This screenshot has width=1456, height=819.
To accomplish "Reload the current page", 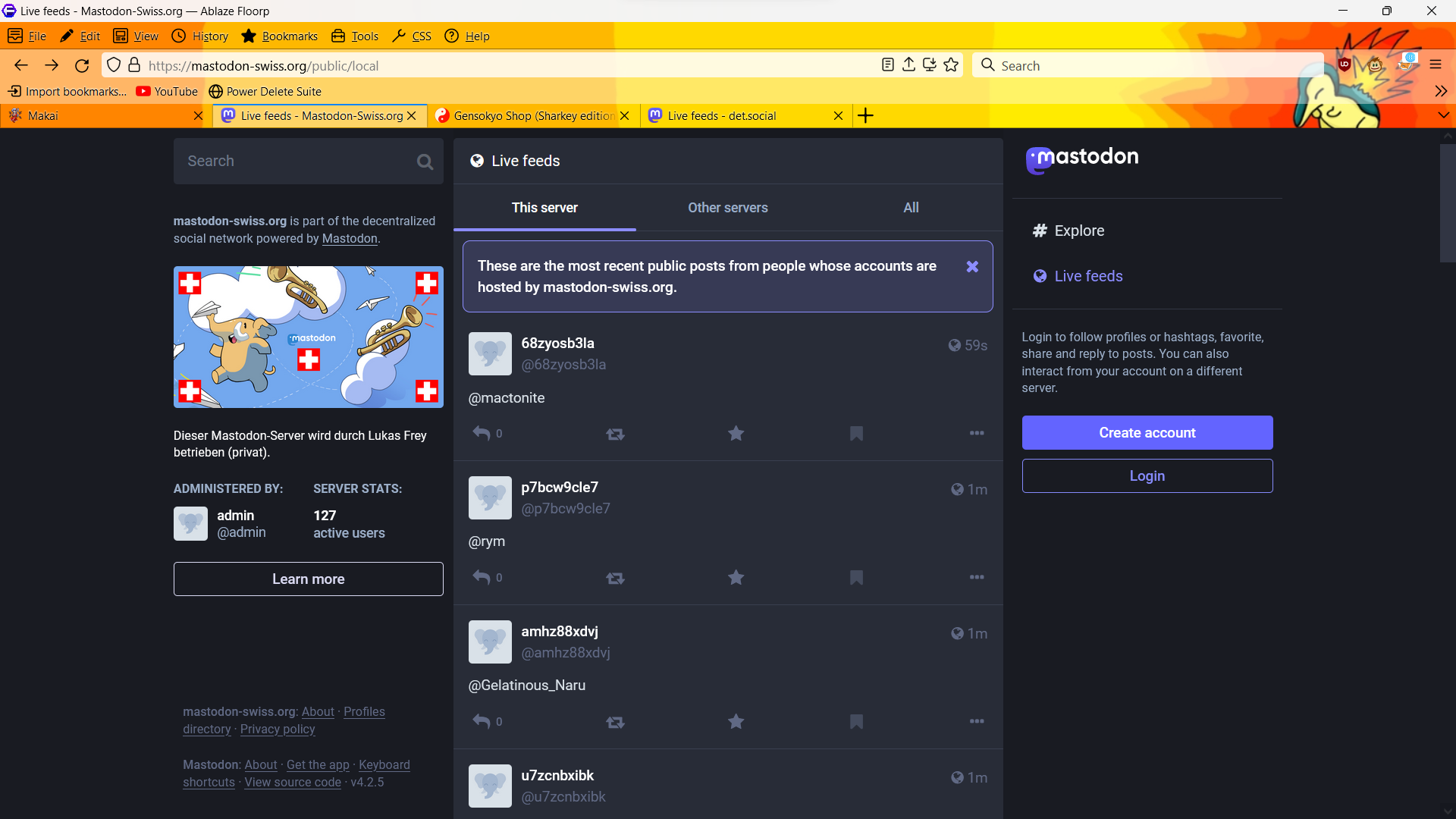I will click(x=82, y=65).
